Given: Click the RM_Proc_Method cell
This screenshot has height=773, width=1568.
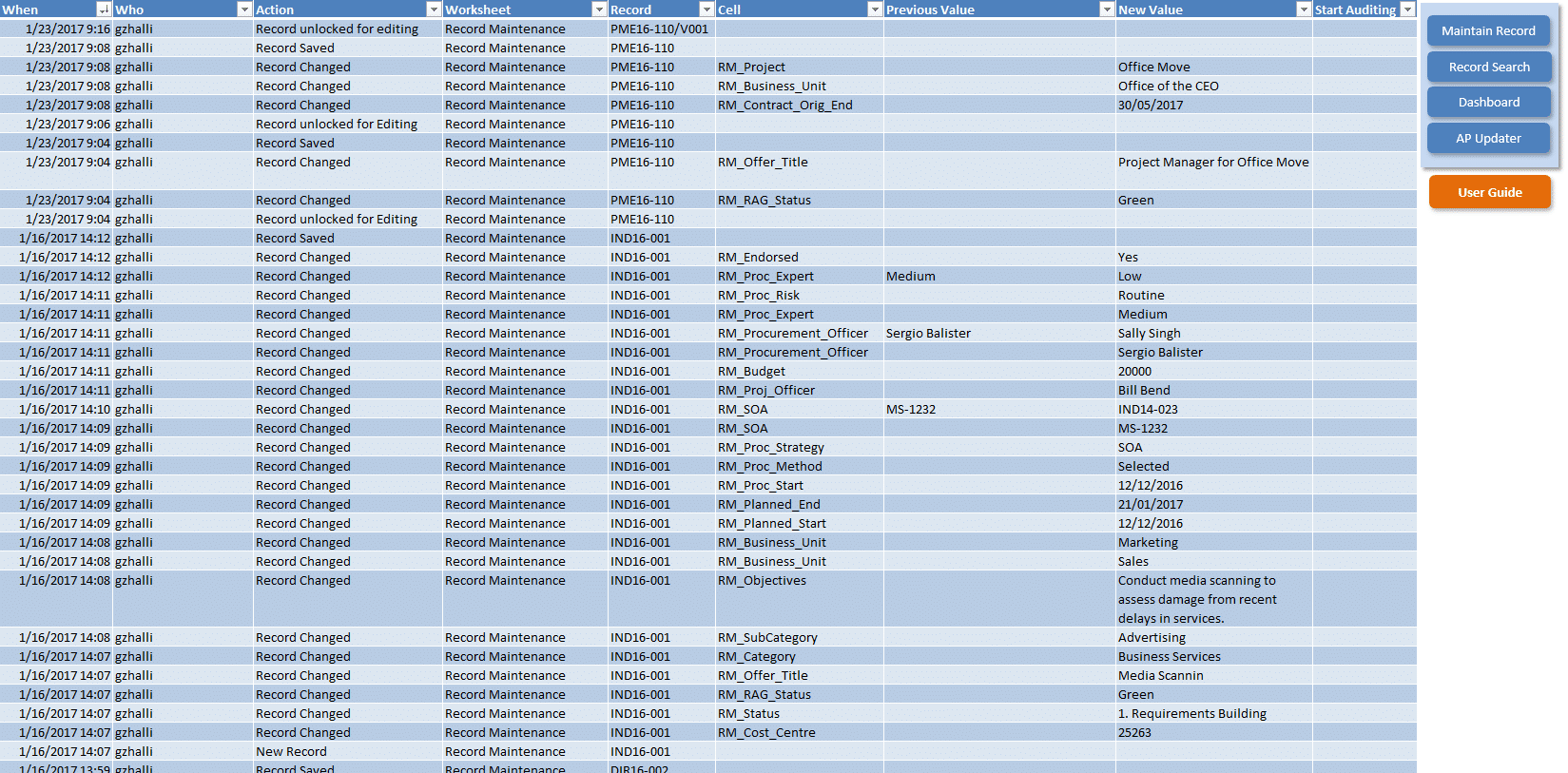Looking at the screenshot, I should (x=800, y=466).
